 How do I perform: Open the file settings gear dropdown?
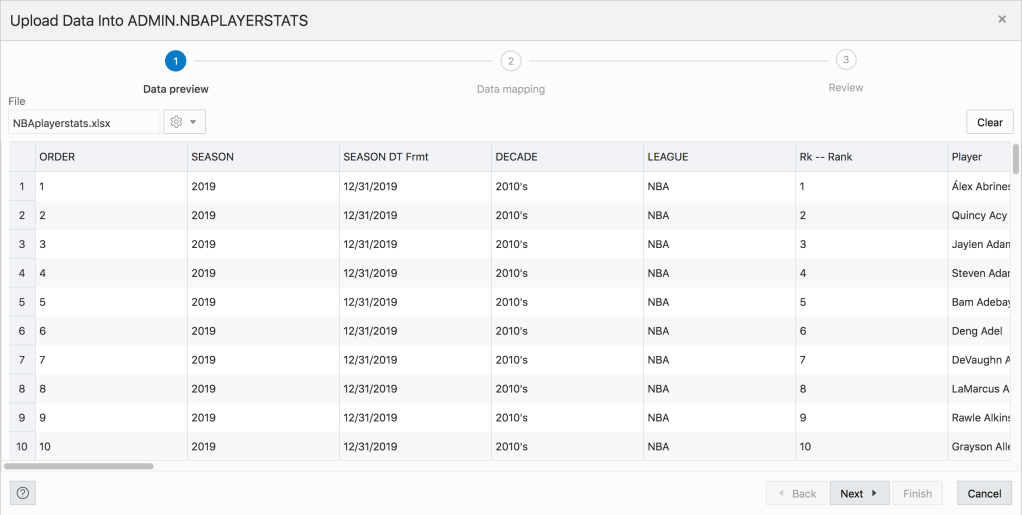[184, 122]
